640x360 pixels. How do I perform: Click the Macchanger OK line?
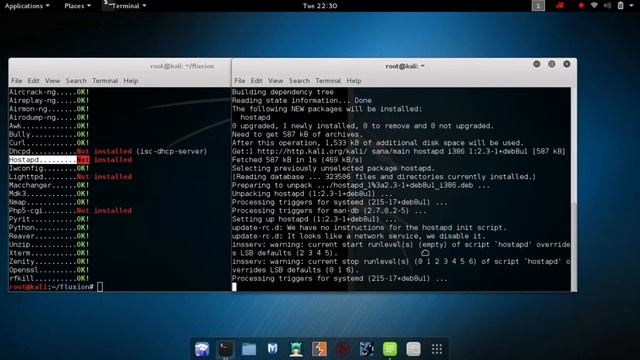(x=49, y=185)
